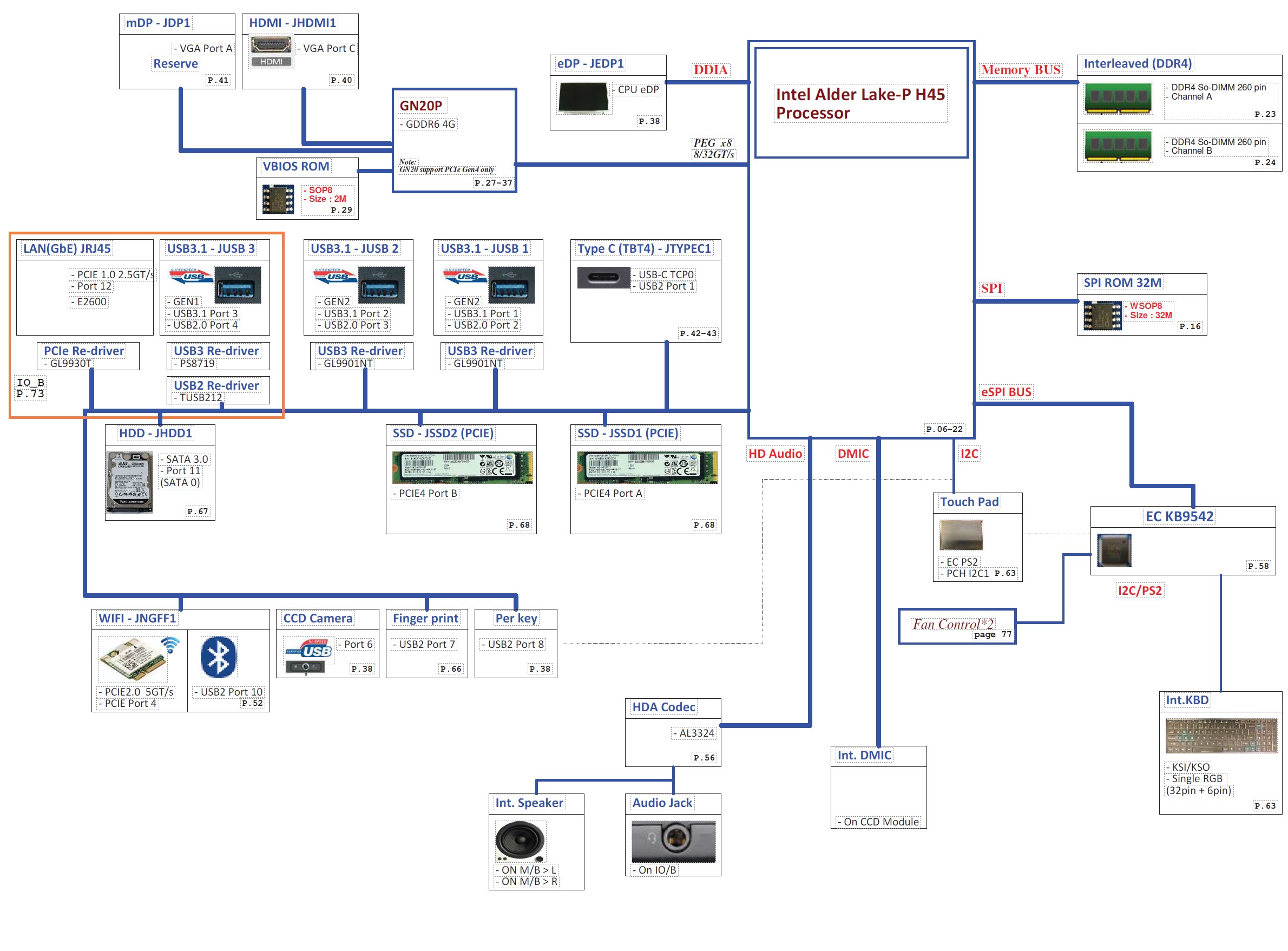Click the E2600 text in LAN block
The image size is (1288, 951).
89,302
